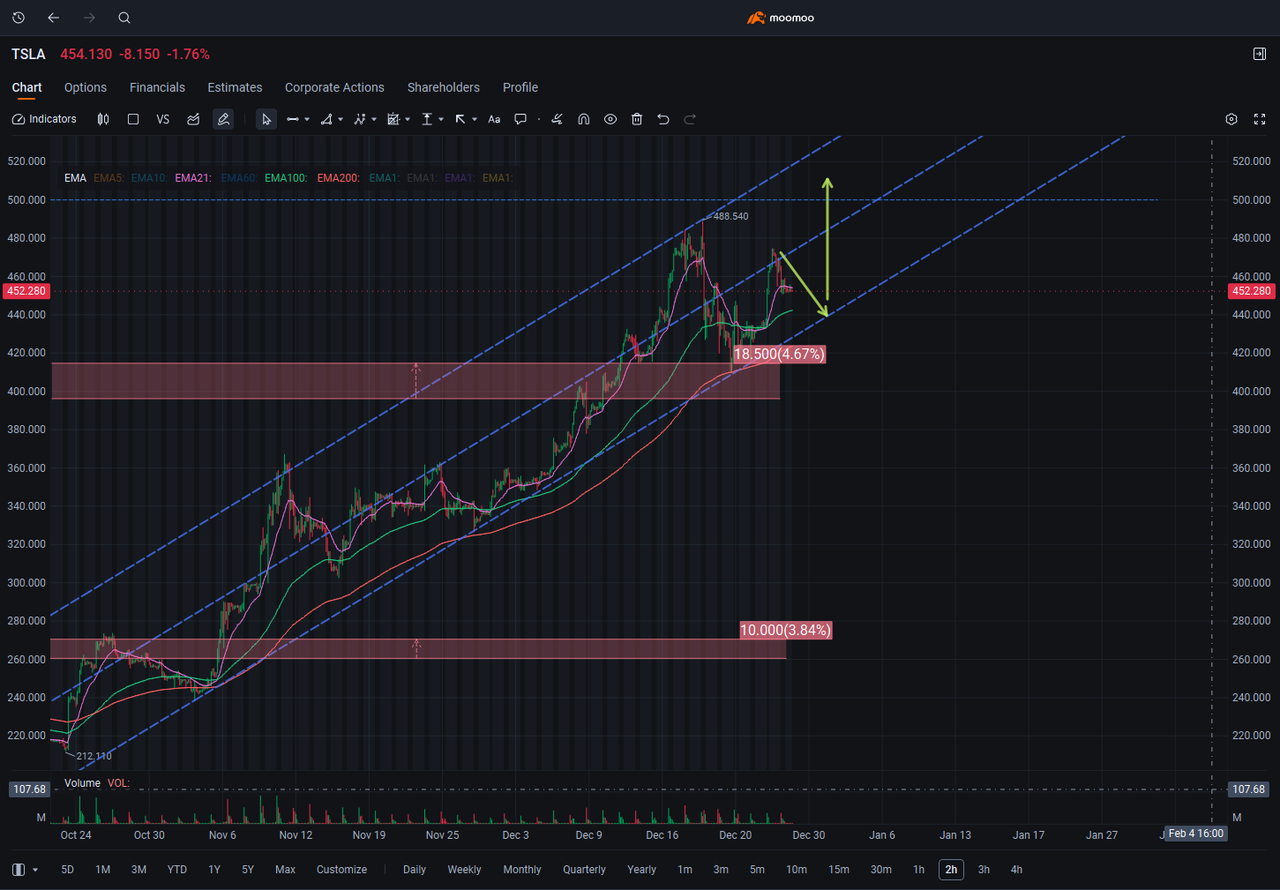Image resolution: width=1280 pixels, height=890 pixels.
Task: Enter fullscreen chart mode
Action: coord(1259,119)
